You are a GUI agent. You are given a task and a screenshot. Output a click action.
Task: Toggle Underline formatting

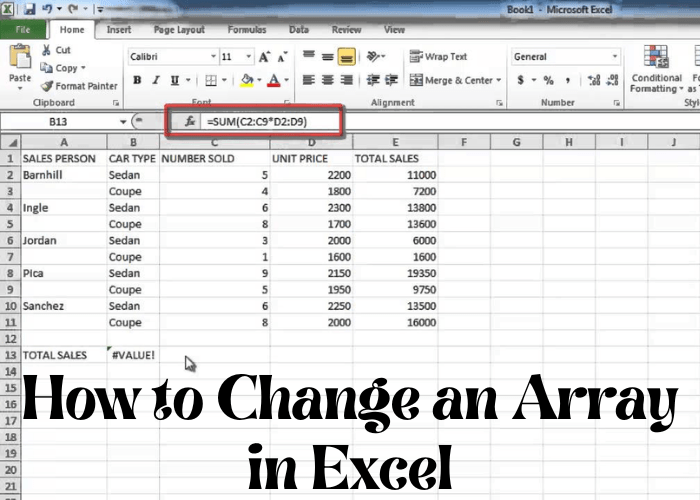pyautogui.click(x=175, y=80)
